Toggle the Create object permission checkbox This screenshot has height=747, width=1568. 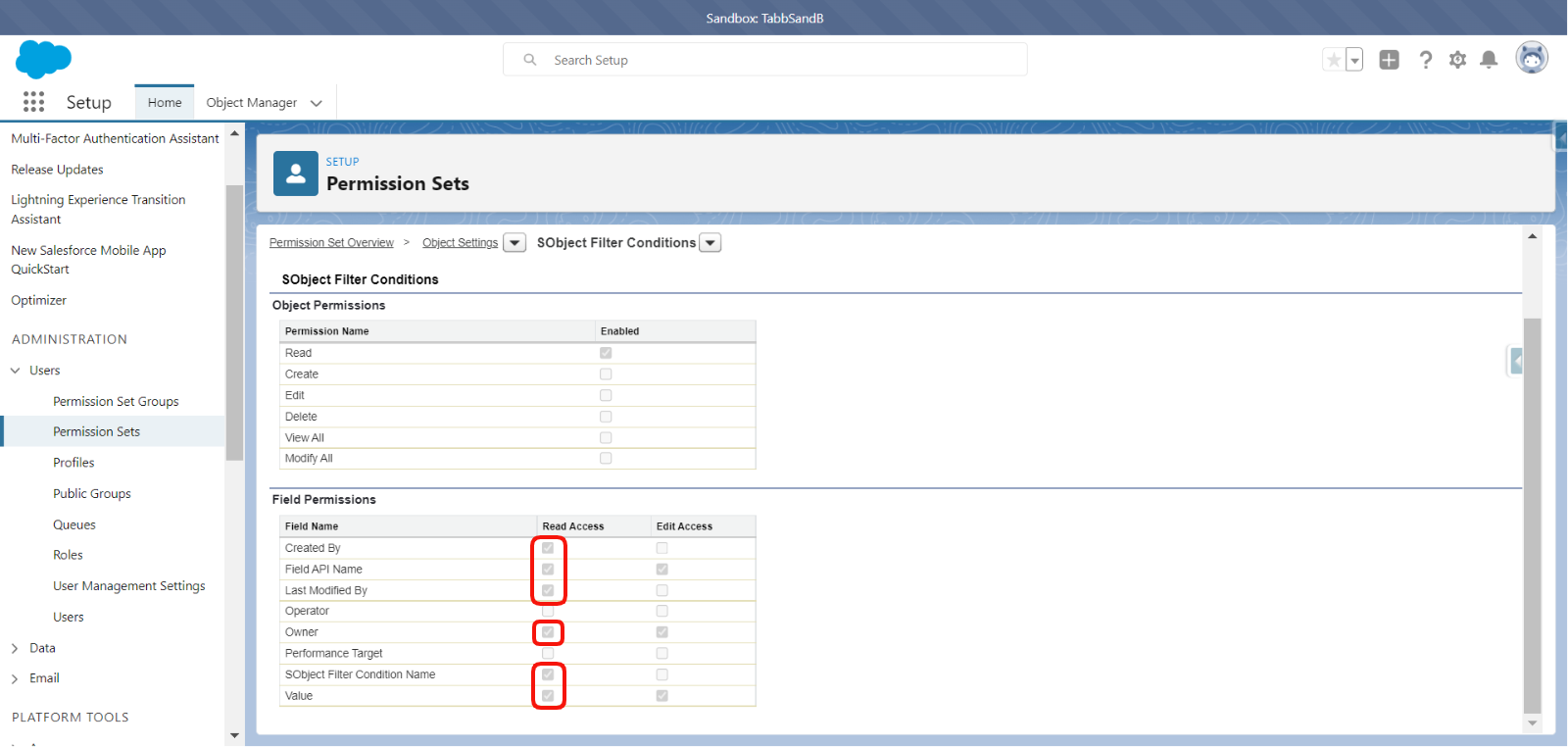606,374
